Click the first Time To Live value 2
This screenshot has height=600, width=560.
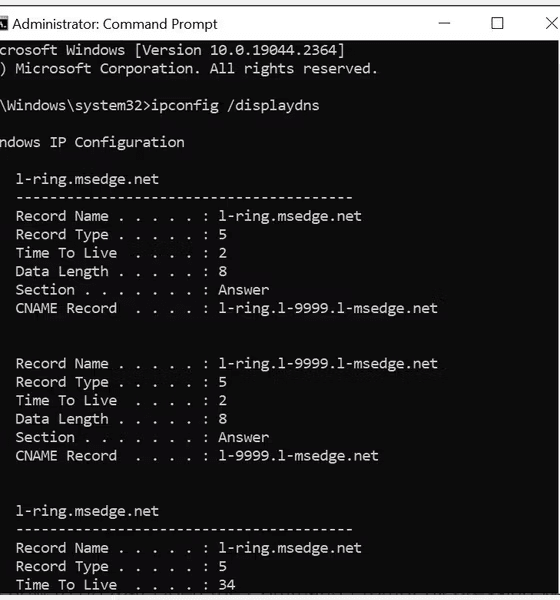click(222, 253)
